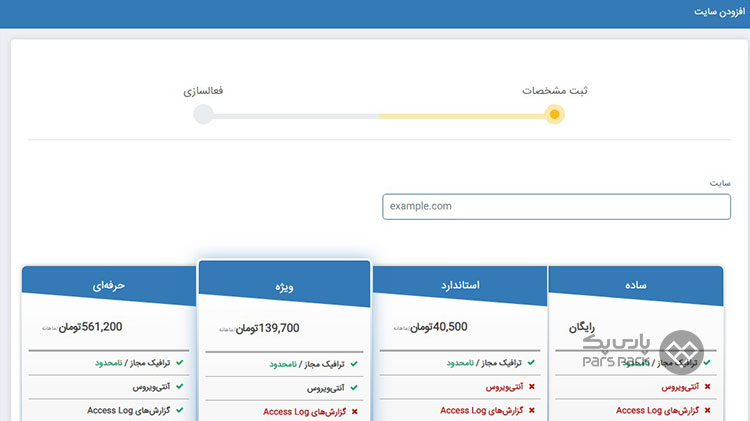
Task: Click red cross beside آنتی‌ویروس in ساده plan
Action: coord(707,387)
